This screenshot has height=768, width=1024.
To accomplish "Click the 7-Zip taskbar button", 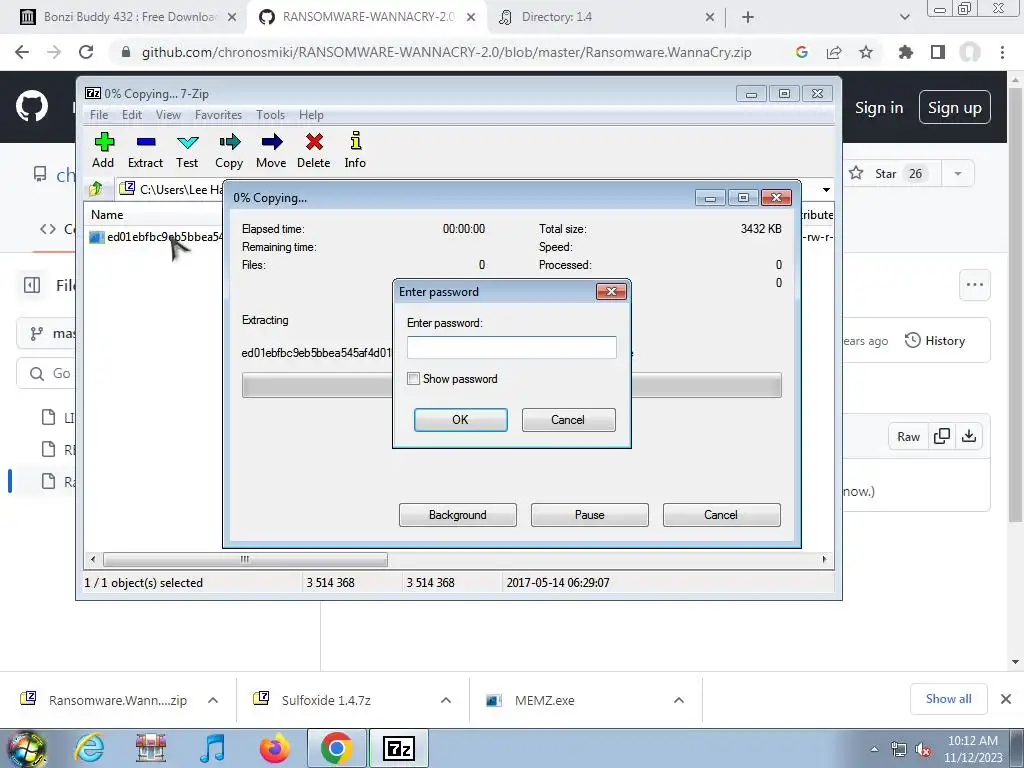I will coord(399,748).
